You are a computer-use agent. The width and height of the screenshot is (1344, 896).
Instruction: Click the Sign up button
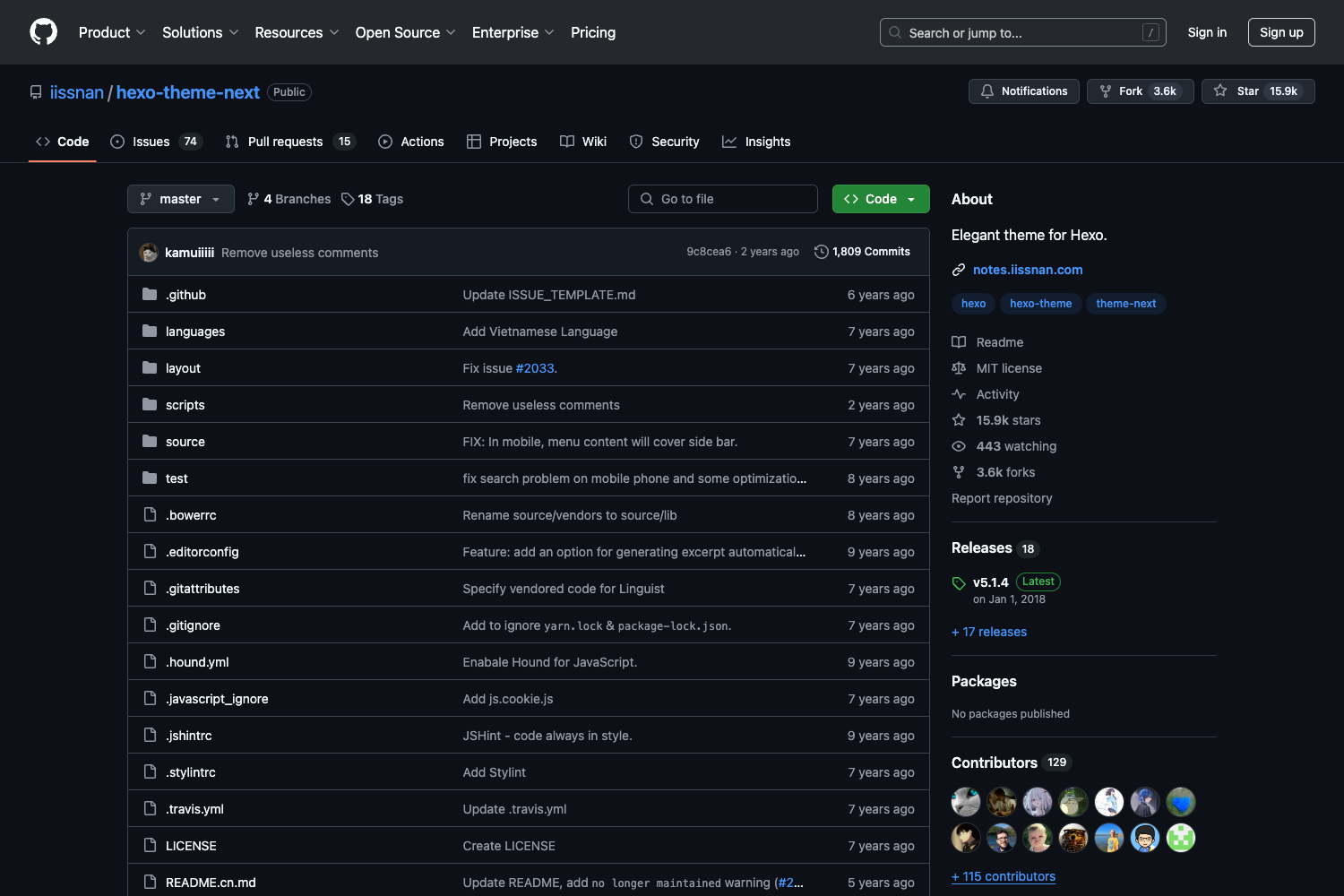coord(1281,32)
